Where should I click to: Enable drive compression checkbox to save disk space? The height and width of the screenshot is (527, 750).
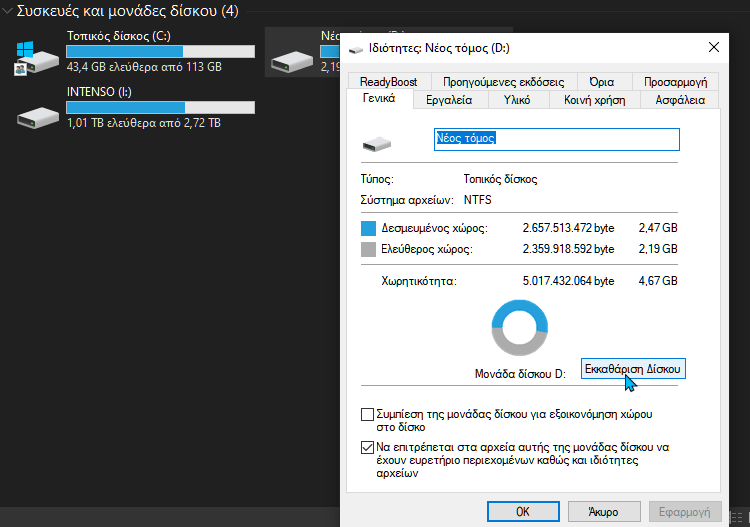[x=367, y=414]
